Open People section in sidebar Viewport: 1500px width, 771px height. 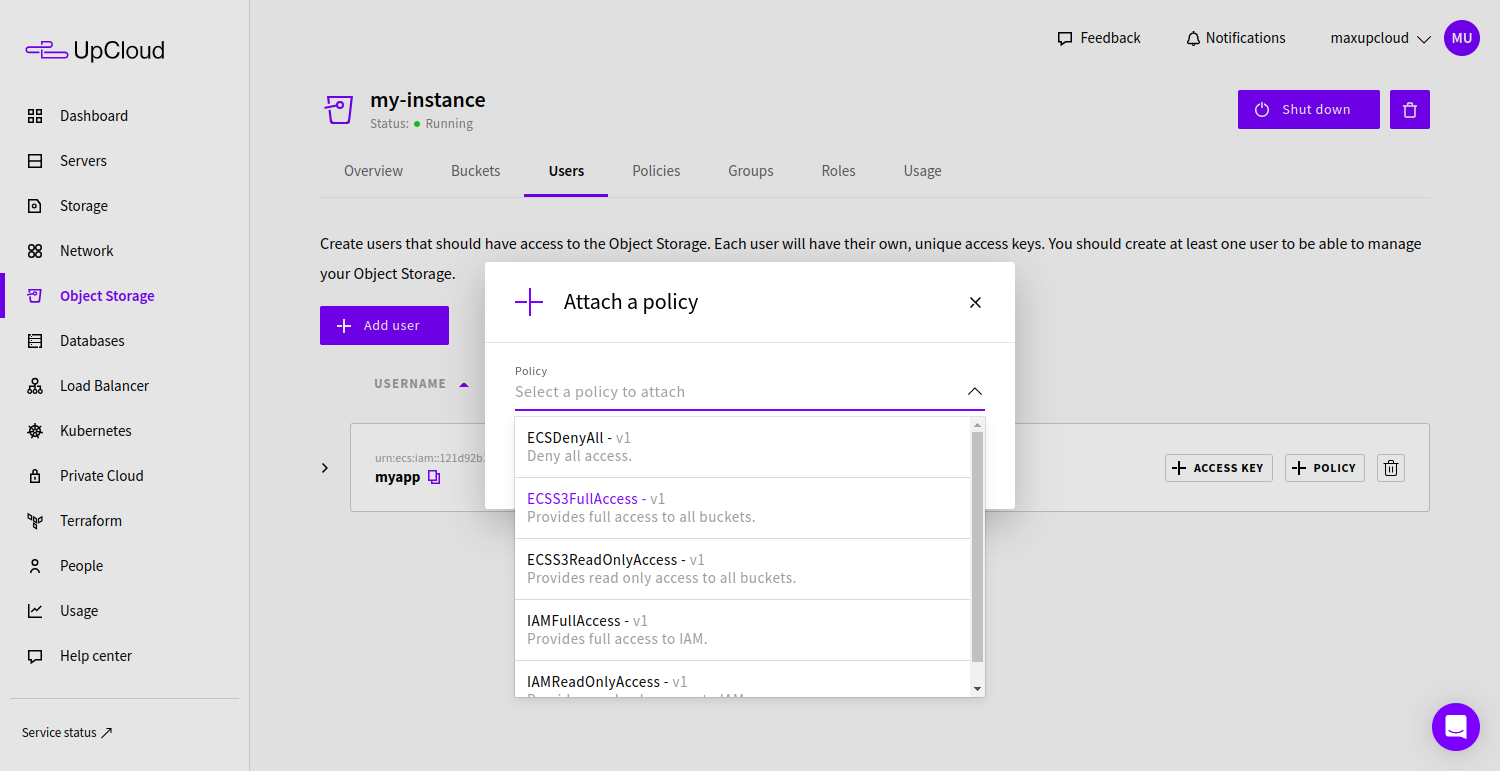point(81,566)
